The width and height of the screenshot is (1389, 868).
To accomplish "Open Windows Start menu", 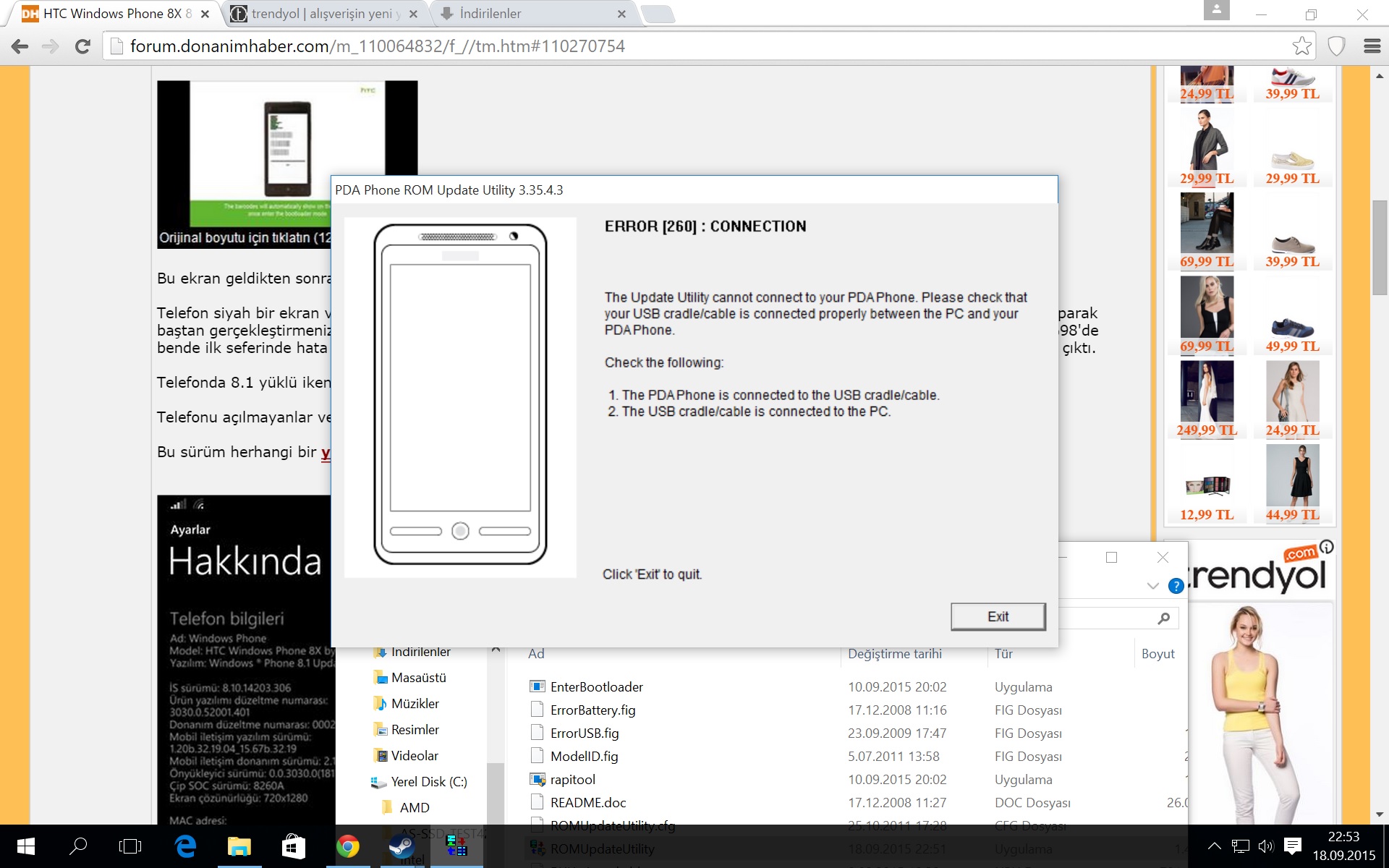I will [25, 846].
